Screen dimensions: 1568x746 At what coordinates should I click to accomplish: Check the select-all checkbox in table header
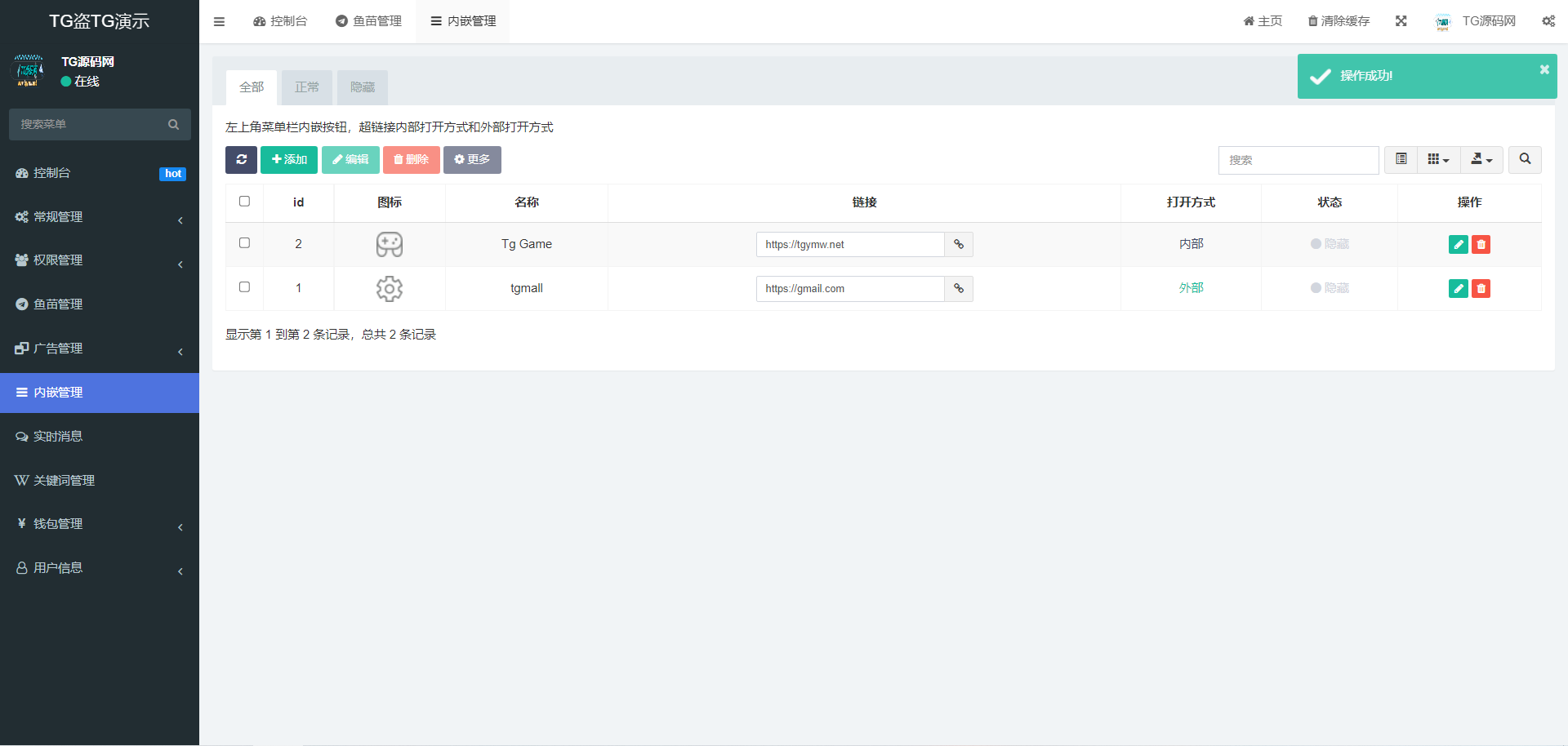[x=244, y=202]
